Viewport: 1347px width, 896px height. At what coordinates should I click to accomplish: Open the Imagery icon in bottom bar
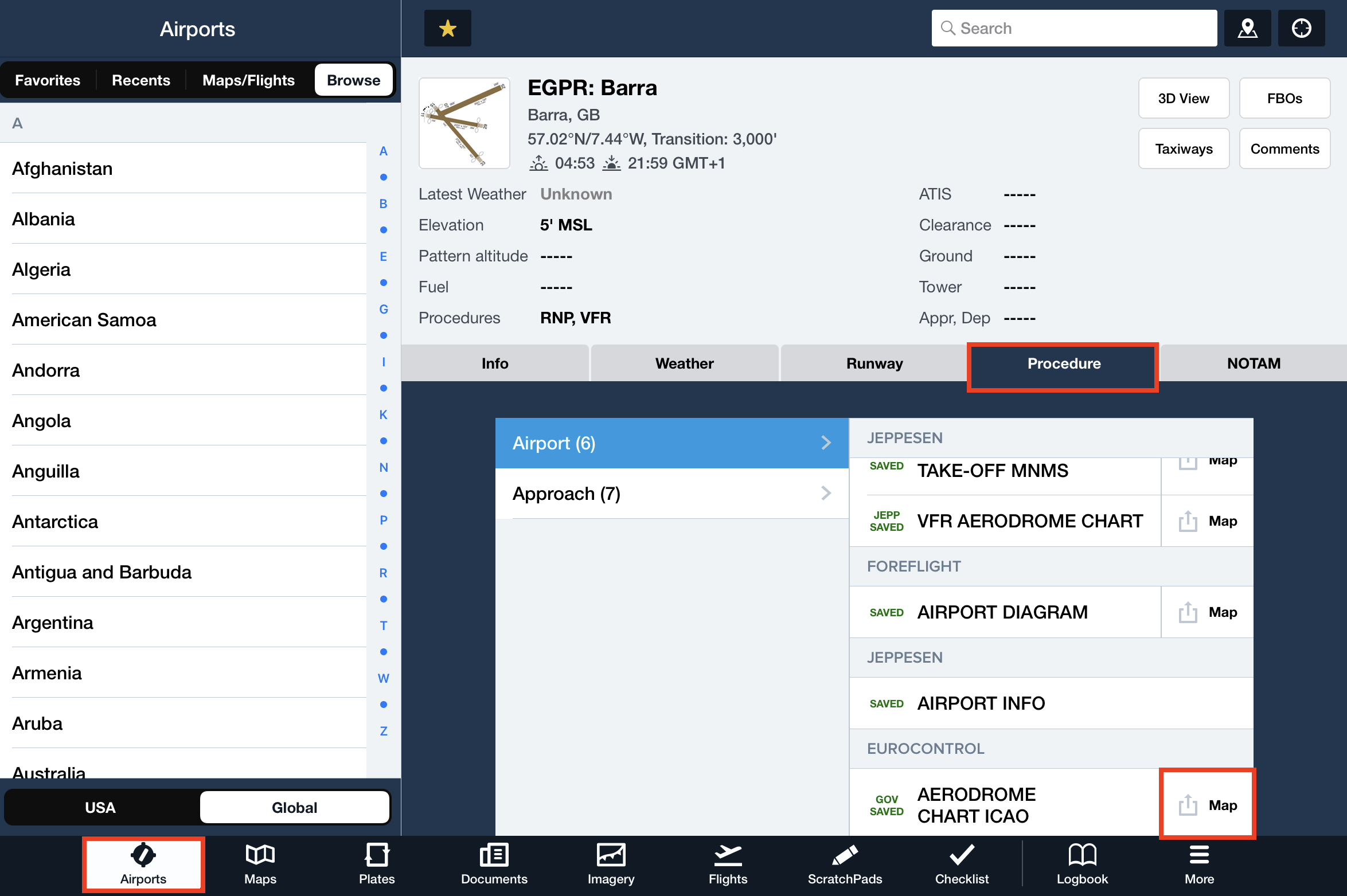click(x=611, y=864)
